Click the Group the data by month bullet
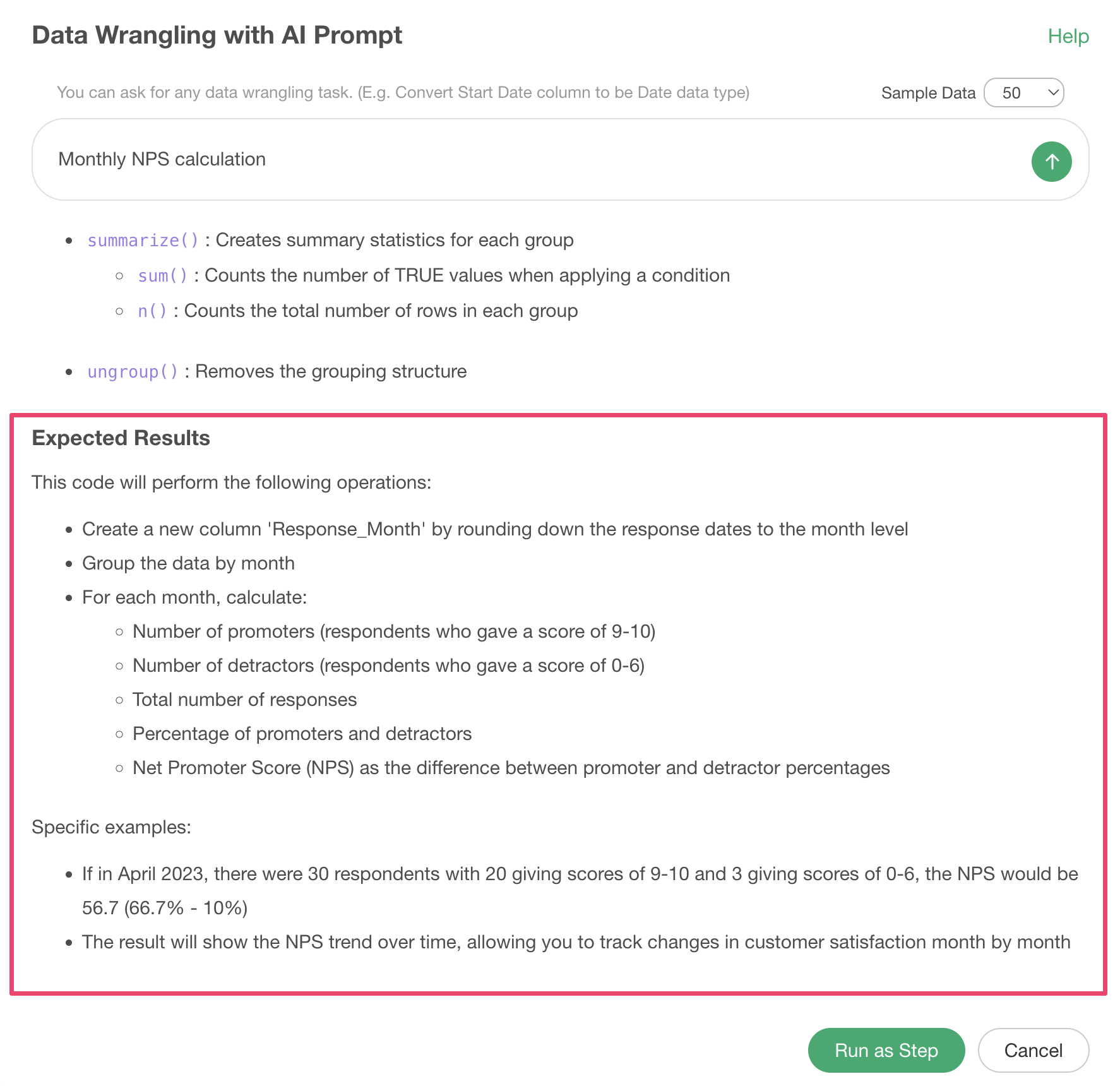 pyautogui.click(x=188, y=563)
